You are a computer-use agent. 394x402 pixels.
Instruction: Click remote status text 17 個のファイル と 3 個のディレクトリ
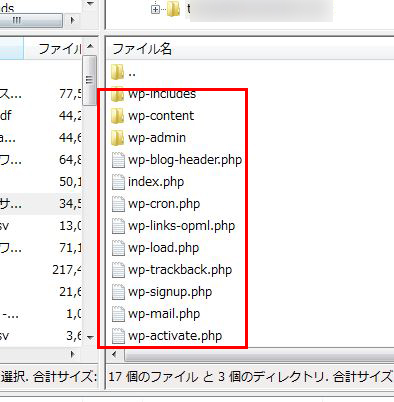pos(218,377)
